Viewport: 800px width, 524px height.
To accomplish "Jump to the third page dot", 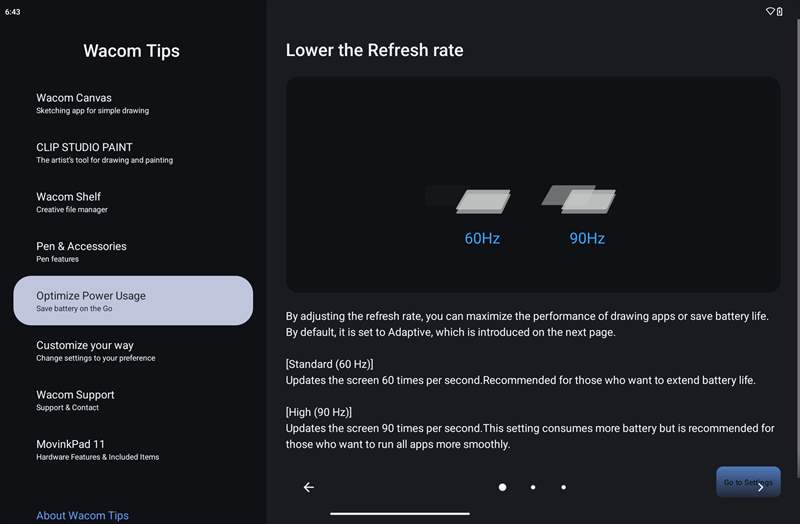I will point(563,487).
